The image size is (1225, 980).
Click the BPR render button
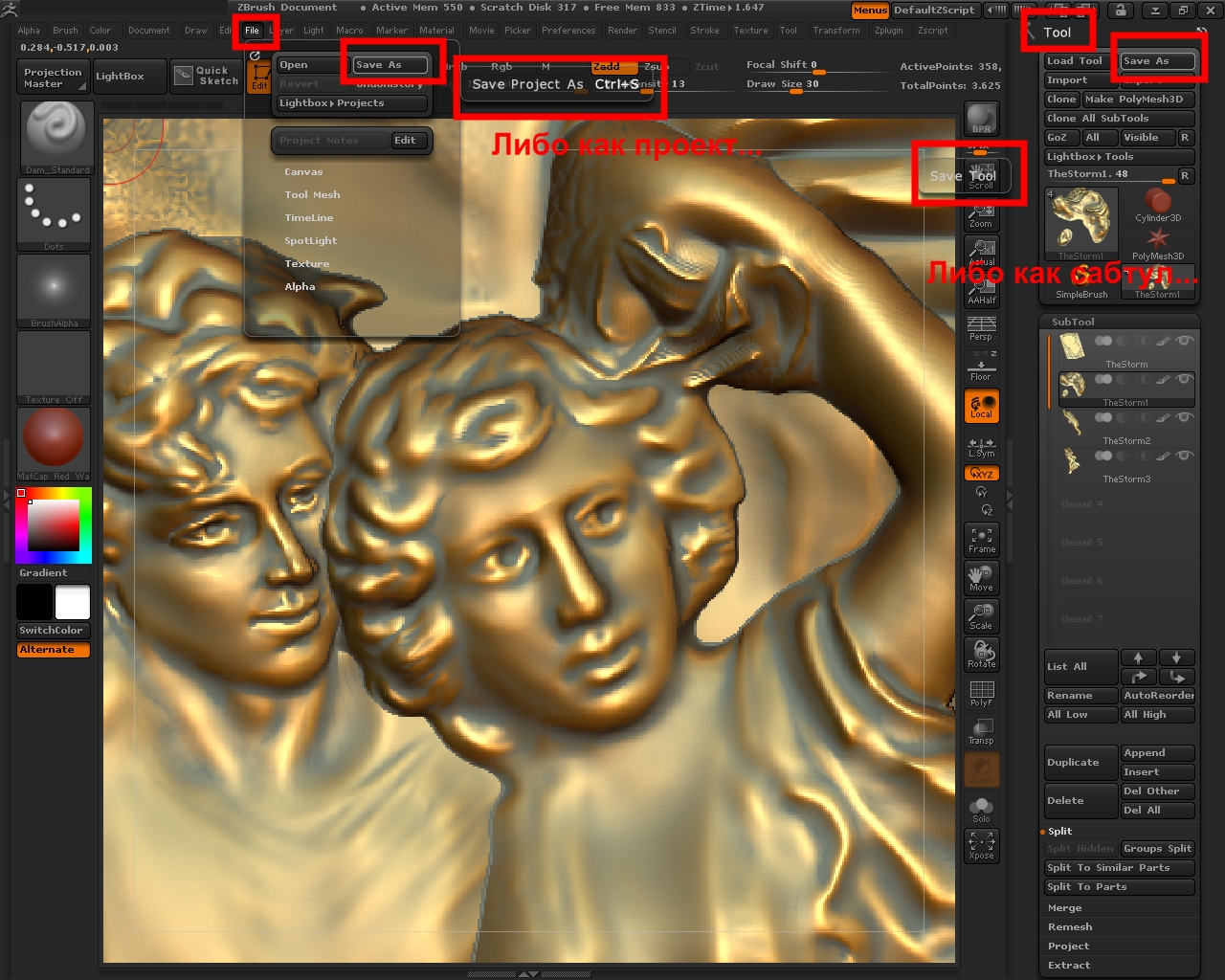coord(982,119)
